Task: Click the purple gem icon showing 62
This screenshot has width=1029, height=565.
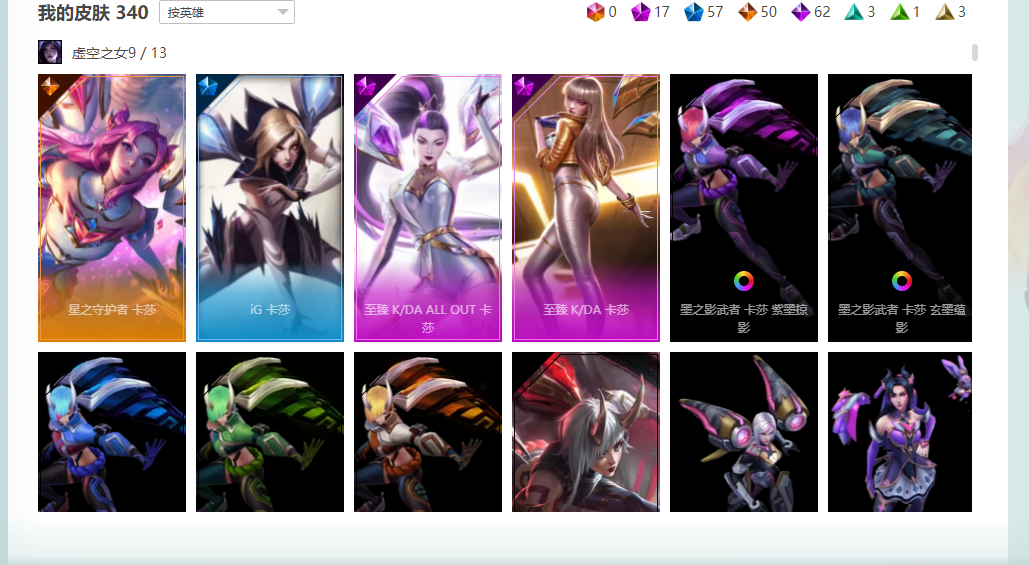Action: point(801,12)
